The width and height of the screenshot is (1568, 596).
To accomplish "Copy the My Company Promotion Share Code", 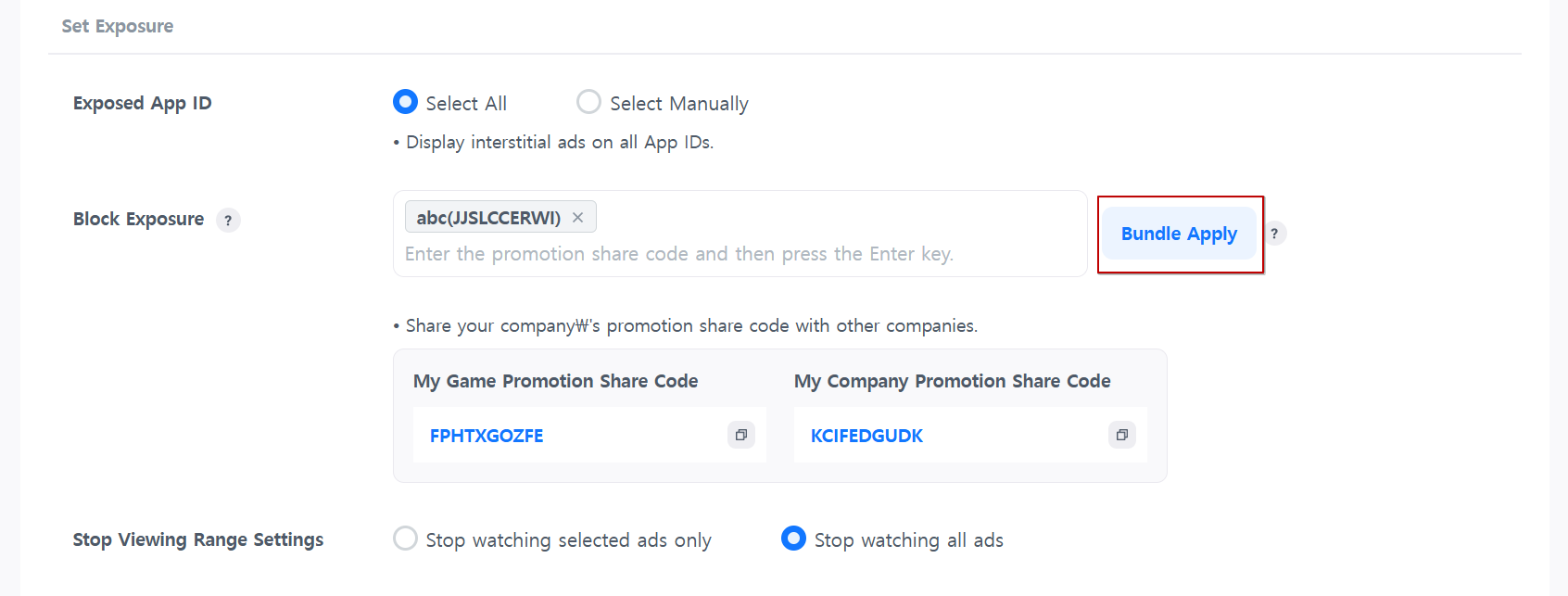I will point(1121,435).
